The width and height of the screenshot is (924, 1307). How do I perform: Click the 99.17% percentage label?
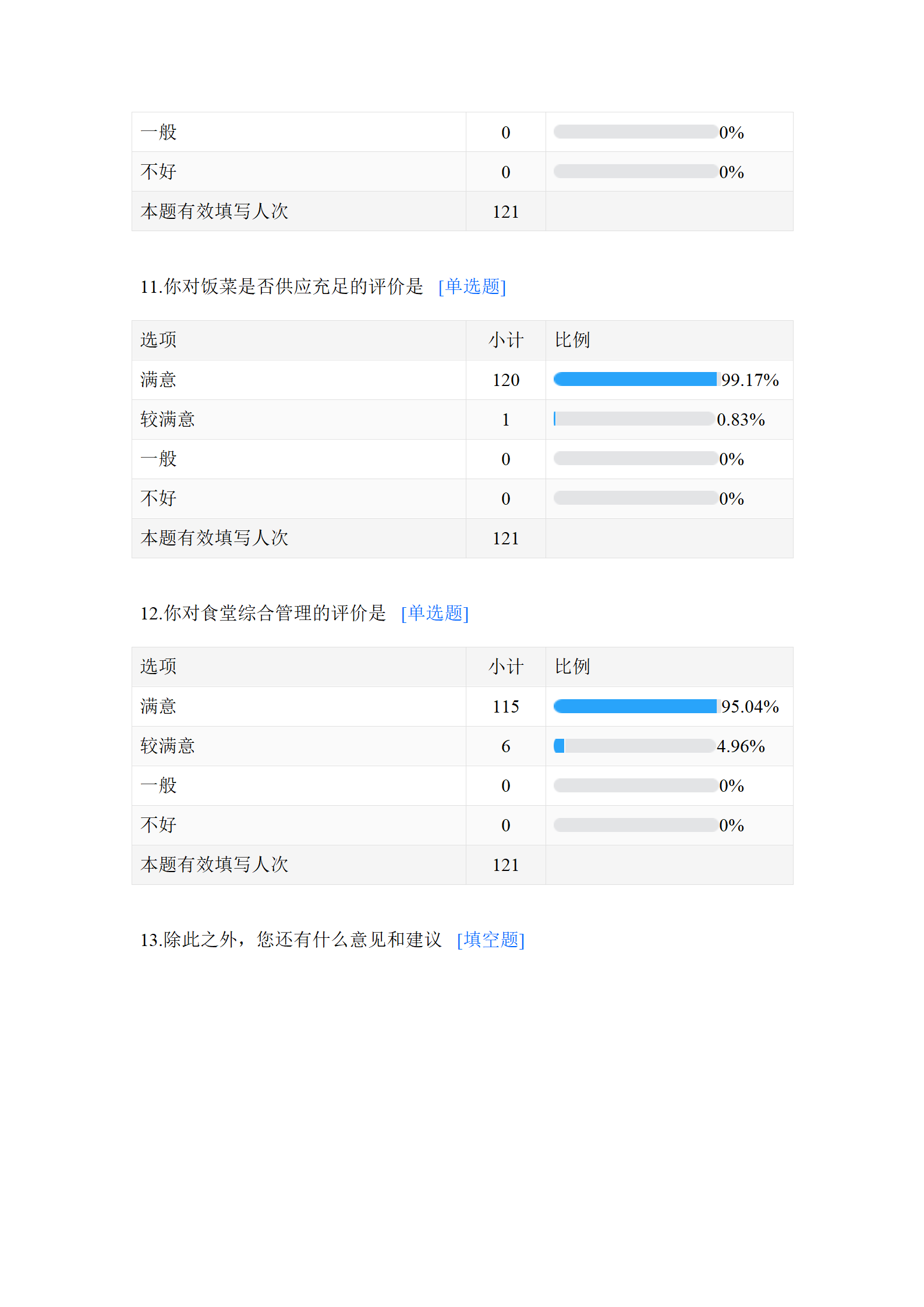pos(749,380)
